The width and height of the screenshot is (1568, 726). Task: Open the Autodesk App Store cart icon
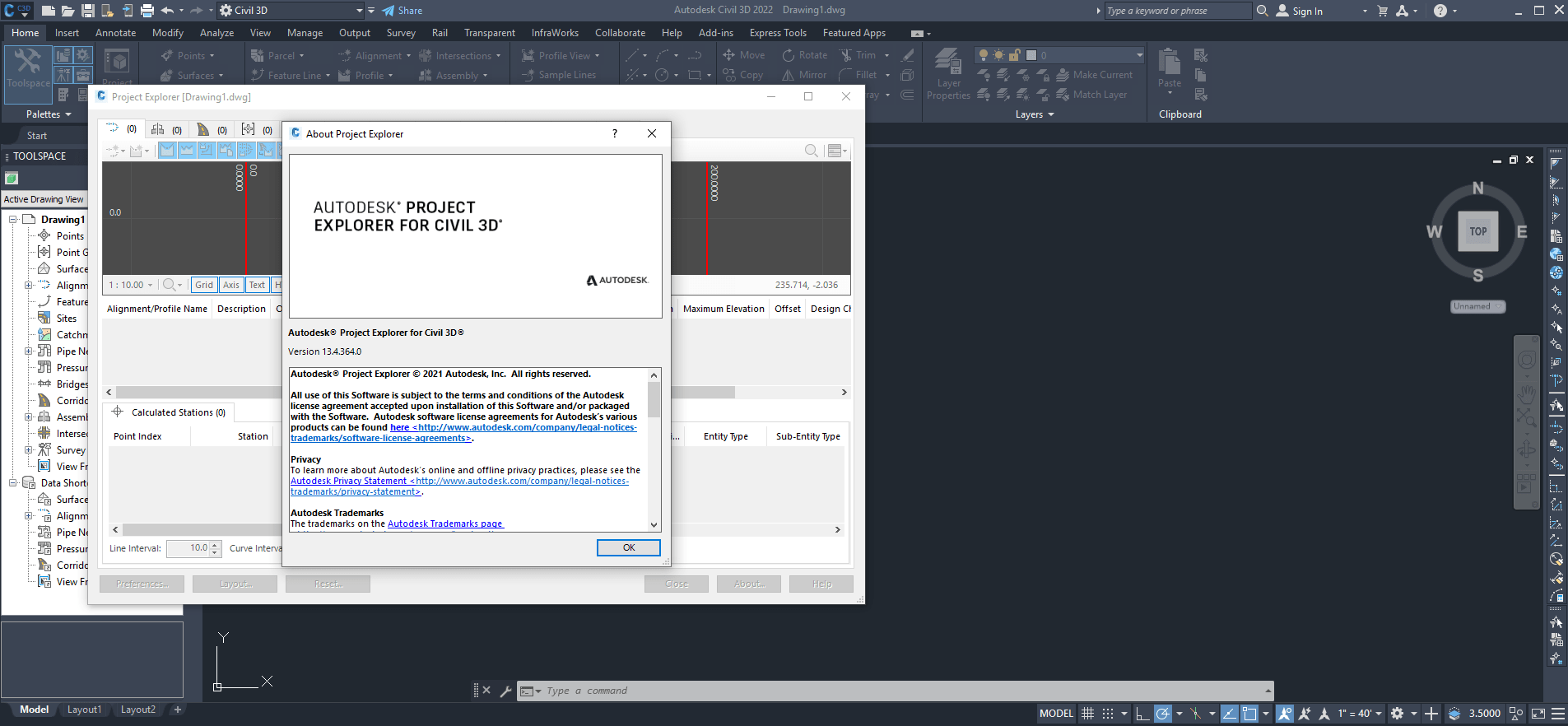tap(1382, 11)
